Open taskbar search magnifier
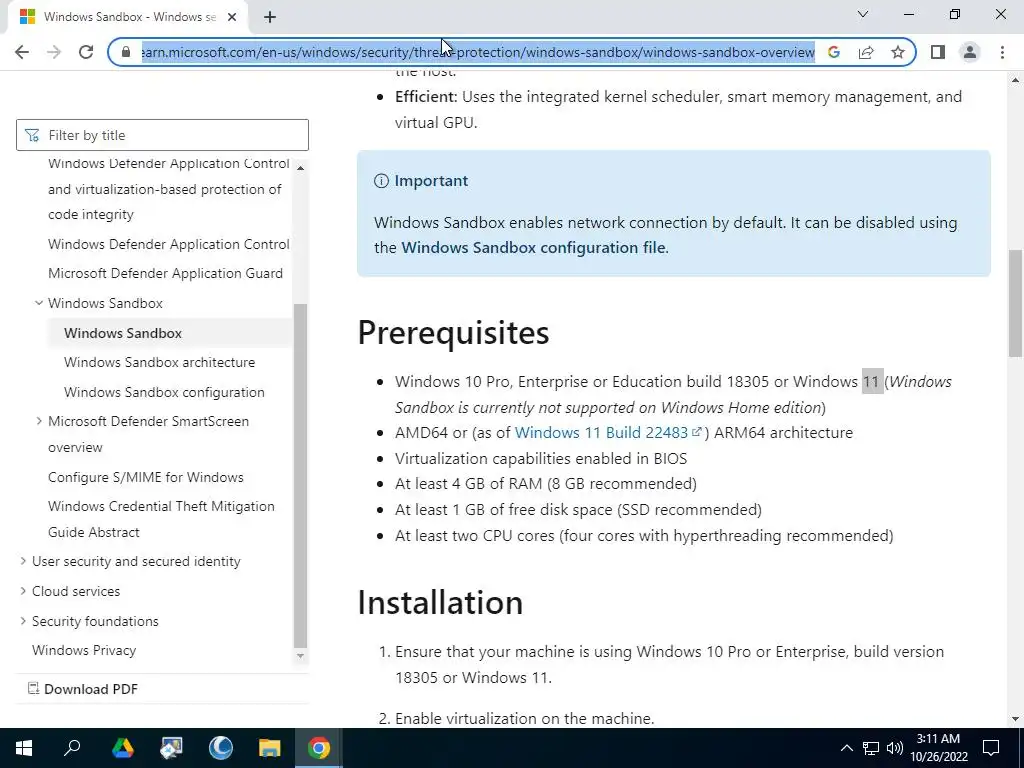This screenshot has height=768, width=1024. point(72,748)
